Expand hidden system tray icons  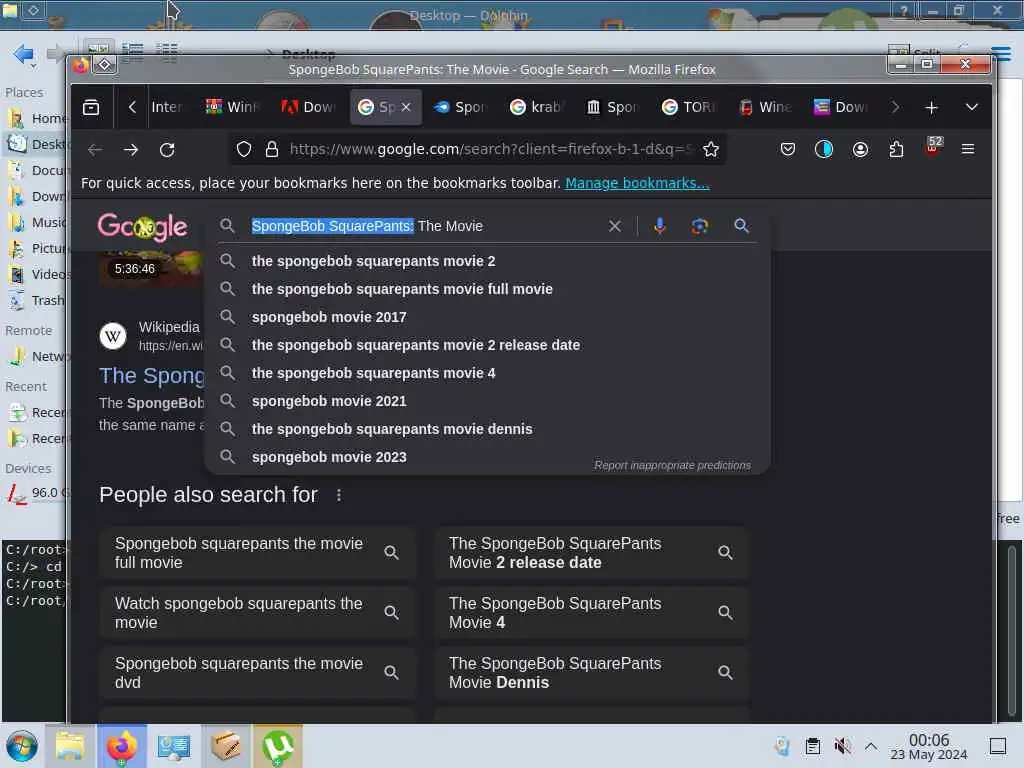click(x=871, y=746)
